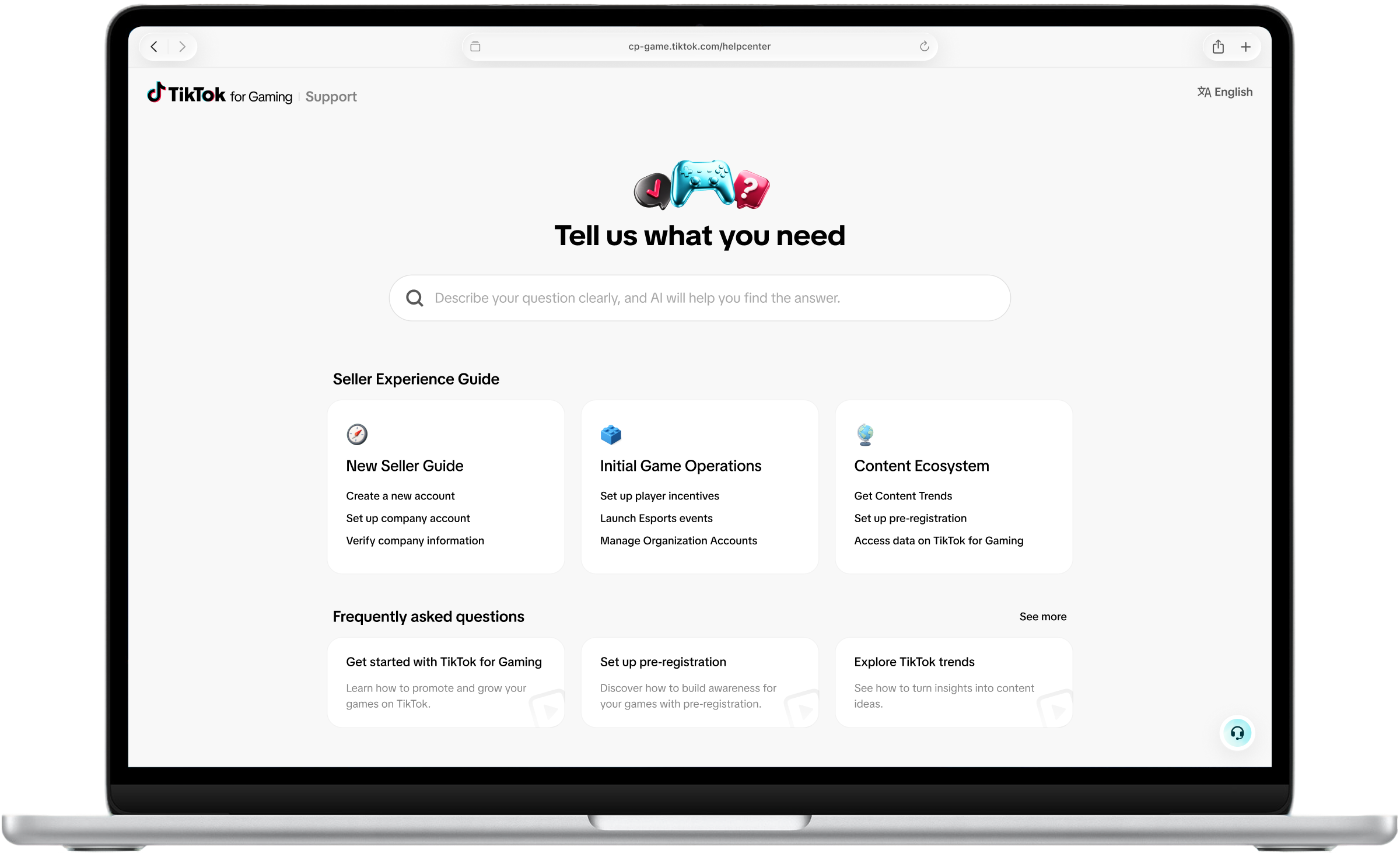Open Verify company information
1400x853 pixels.
click(415, 541)
